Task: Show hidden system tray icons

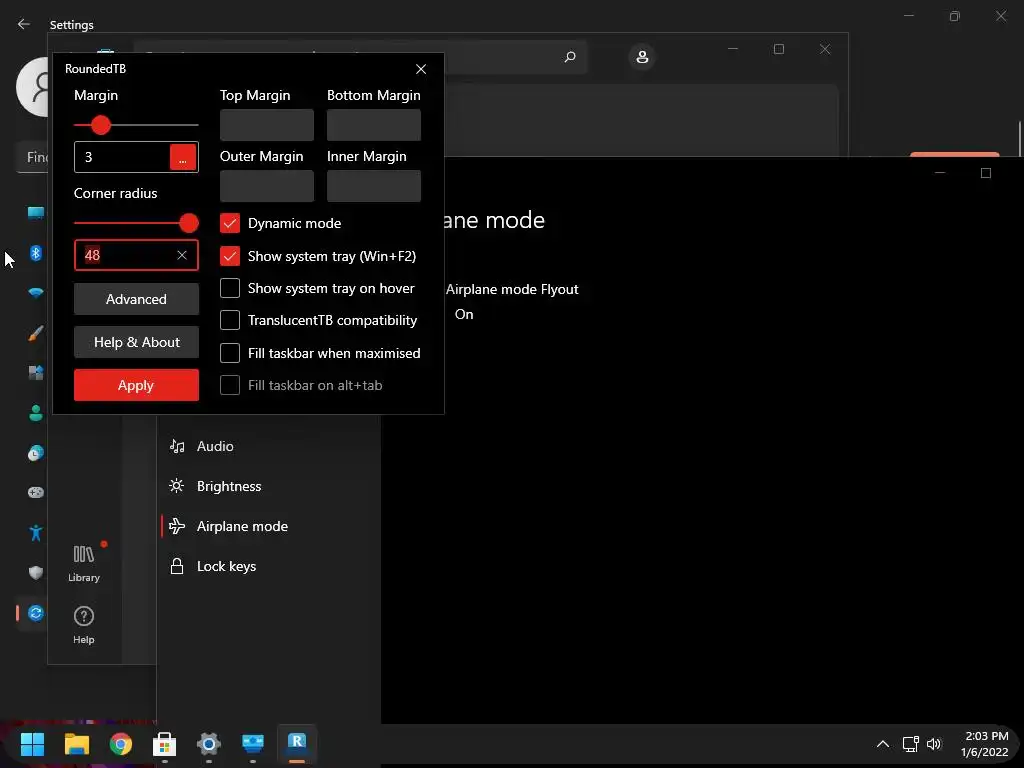Action: (x=882, y=744)
